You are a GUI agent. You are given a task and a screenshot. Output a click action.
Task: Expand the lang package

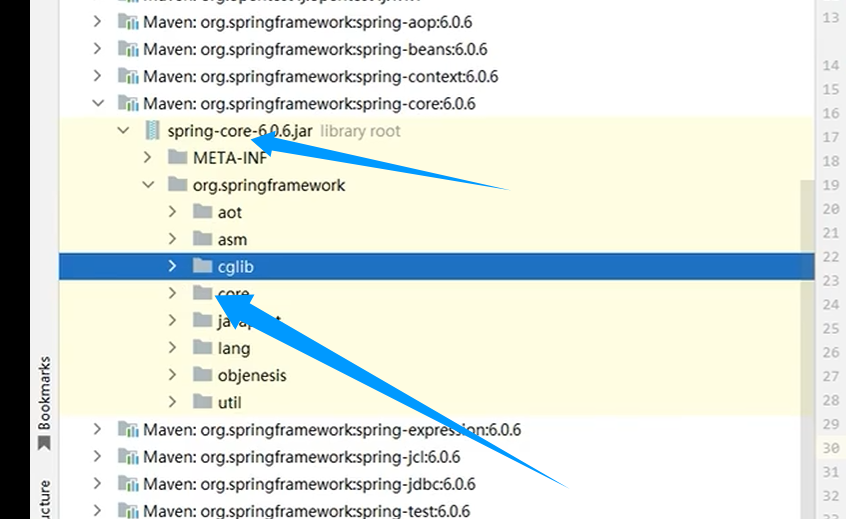point(173,347)
